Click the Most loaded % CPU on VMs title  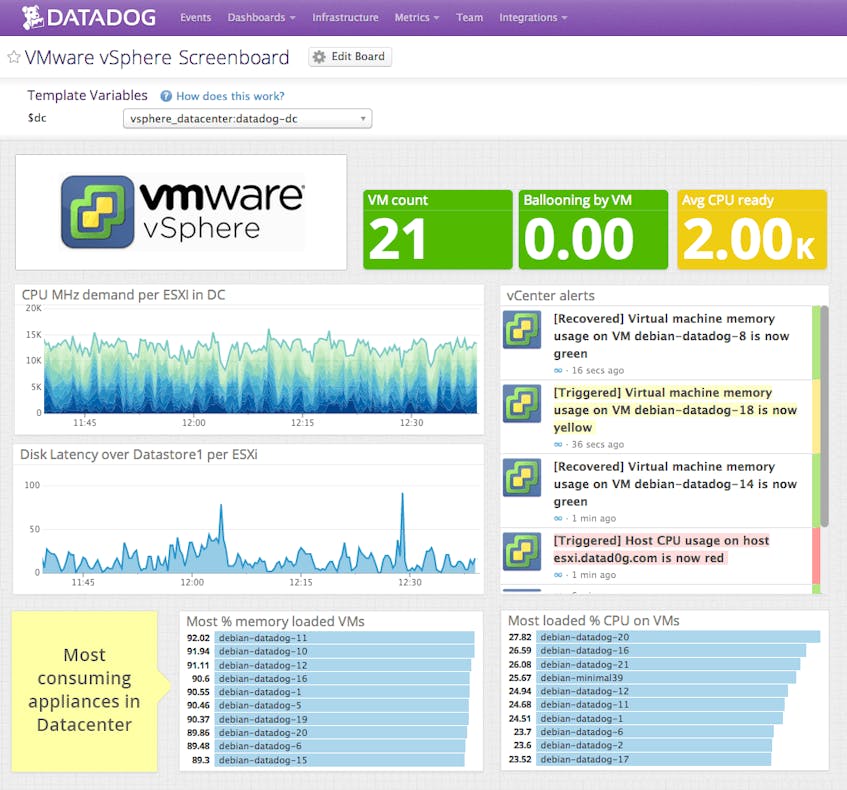594,621
